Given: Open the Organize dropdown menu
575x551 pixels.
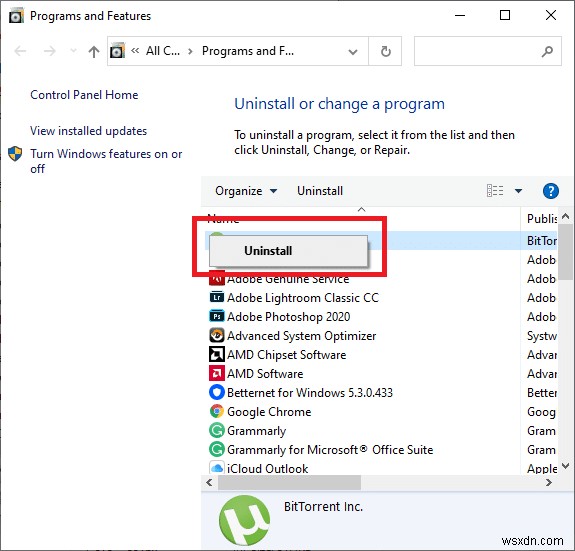Looking at the screenshot, I should coord(246,191).
